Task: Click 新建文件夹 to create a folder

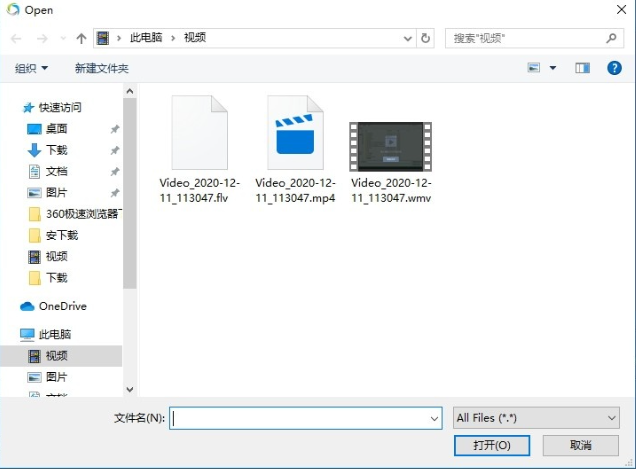Action: 102,68
